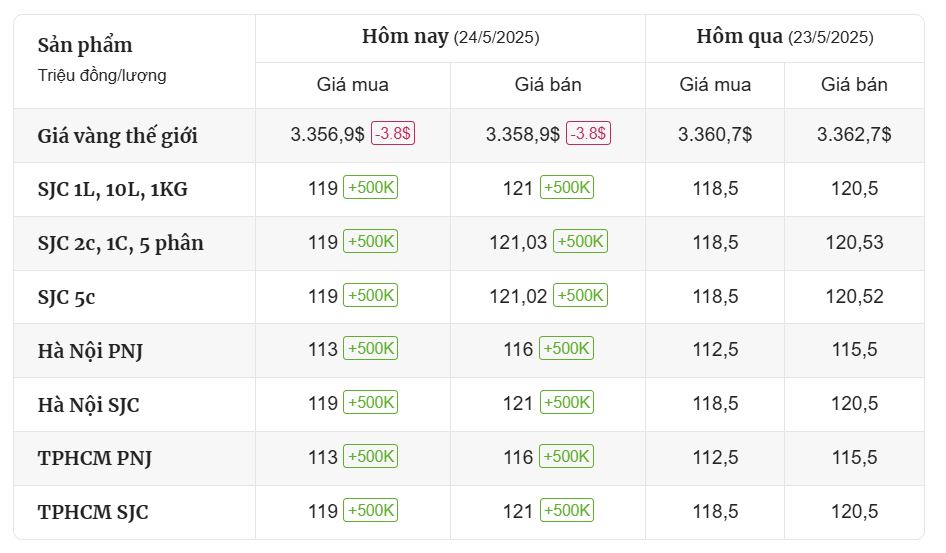Click the +500K badge for TPHCM SJC sell price
Viewport: 946px width, 553px height.
[x=567, y=510]
